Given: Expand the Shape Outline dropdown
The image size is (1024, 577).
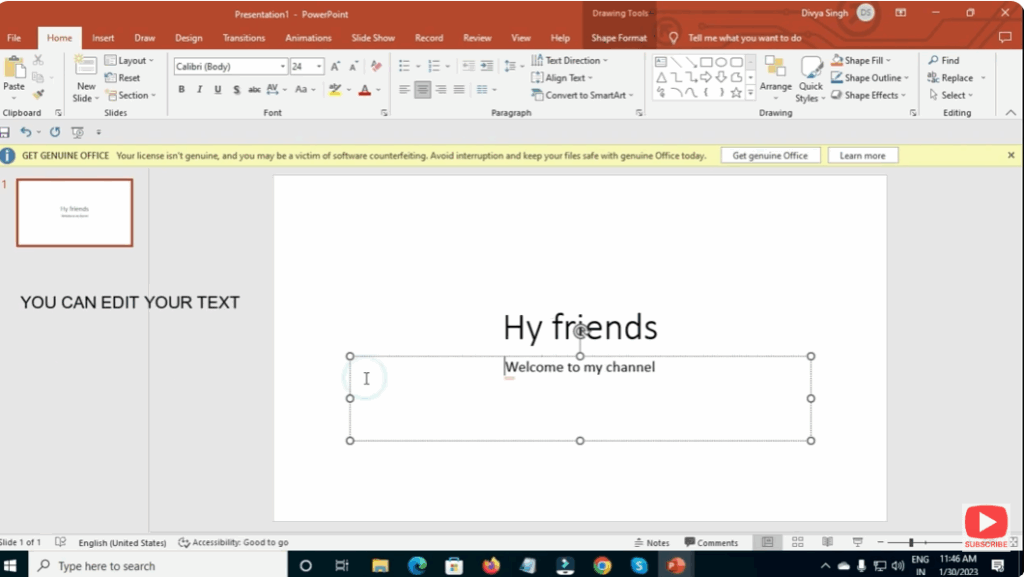Looking at the screenshot, I should pyautogui.click(x=906, y=77).
